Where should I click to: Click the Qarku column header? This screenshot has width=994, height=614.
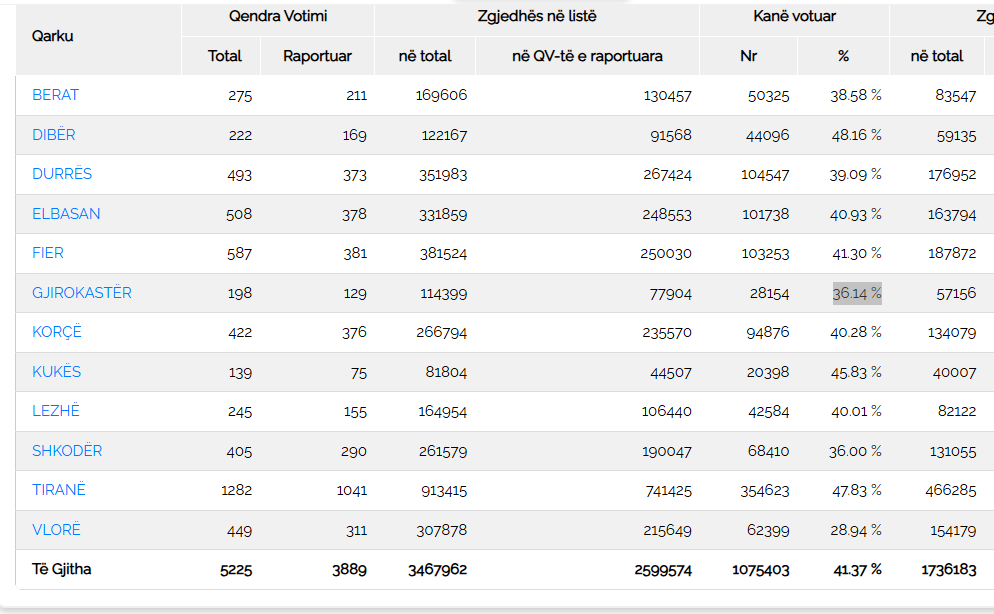pos(53,36)
